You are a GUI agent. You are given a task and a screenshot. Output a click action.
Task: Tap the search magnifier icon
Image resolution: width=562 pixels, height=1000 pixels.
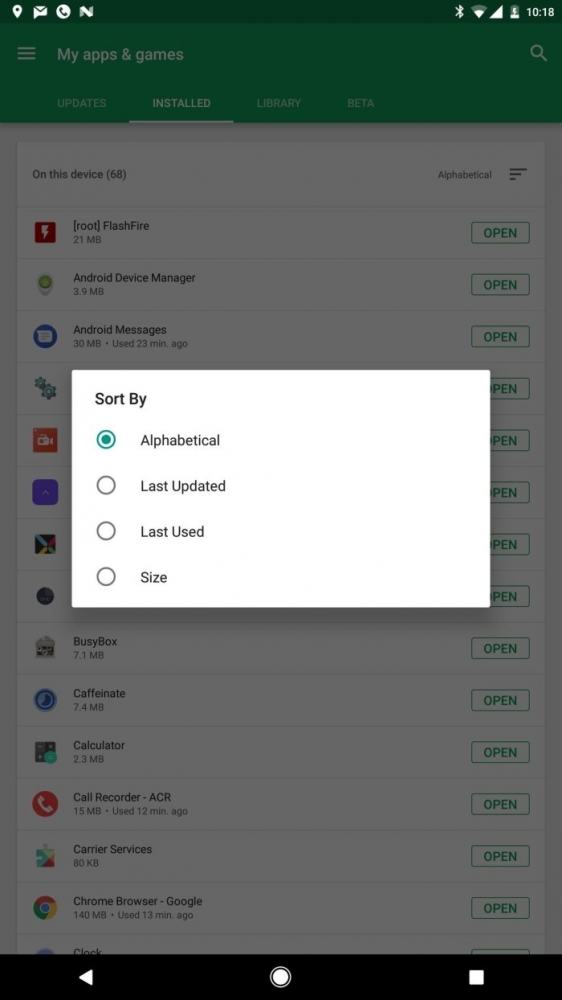(x=538, y=54)
